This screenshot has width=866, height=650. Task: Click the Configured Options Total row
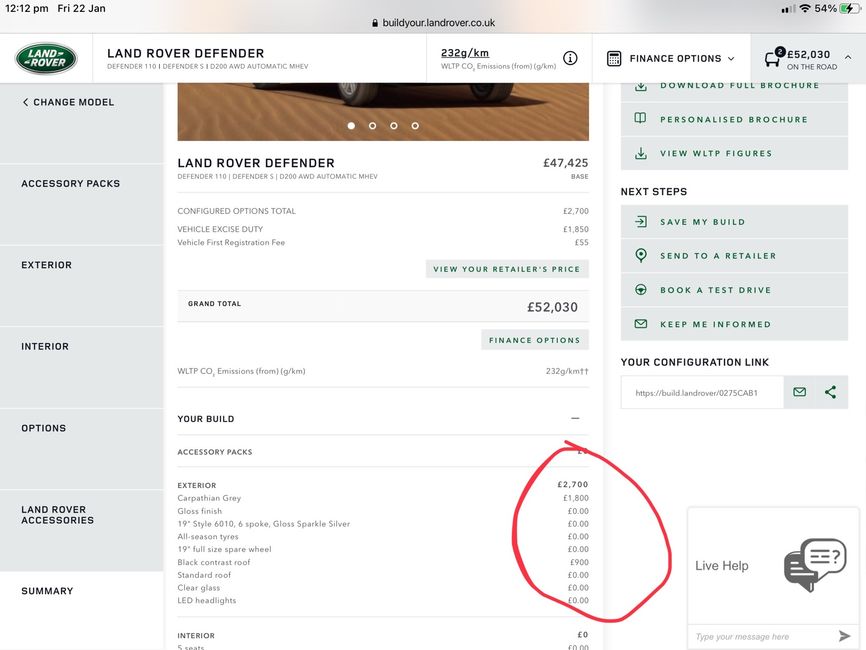[x=383, y=211]
